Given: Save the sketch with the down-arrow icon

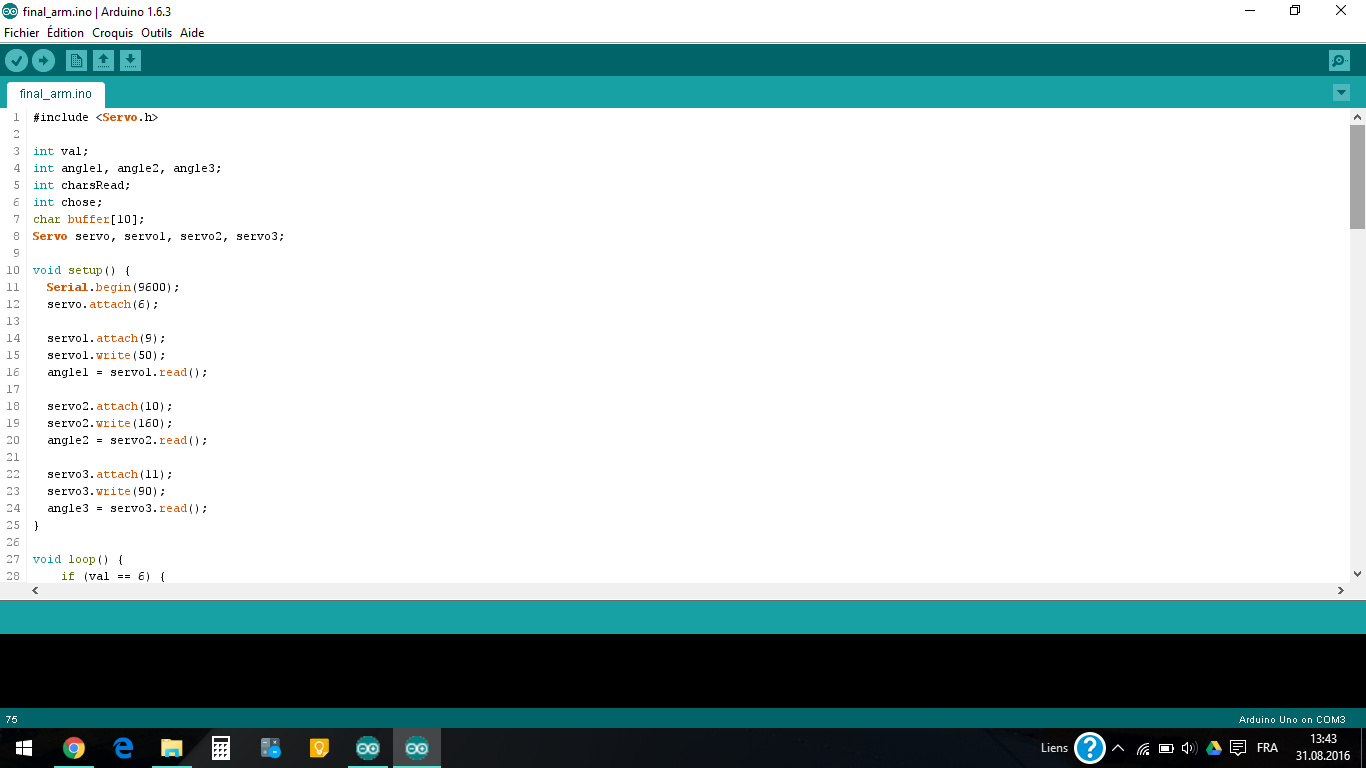Looking at the screenshot, I should click(x=130, y=61).
